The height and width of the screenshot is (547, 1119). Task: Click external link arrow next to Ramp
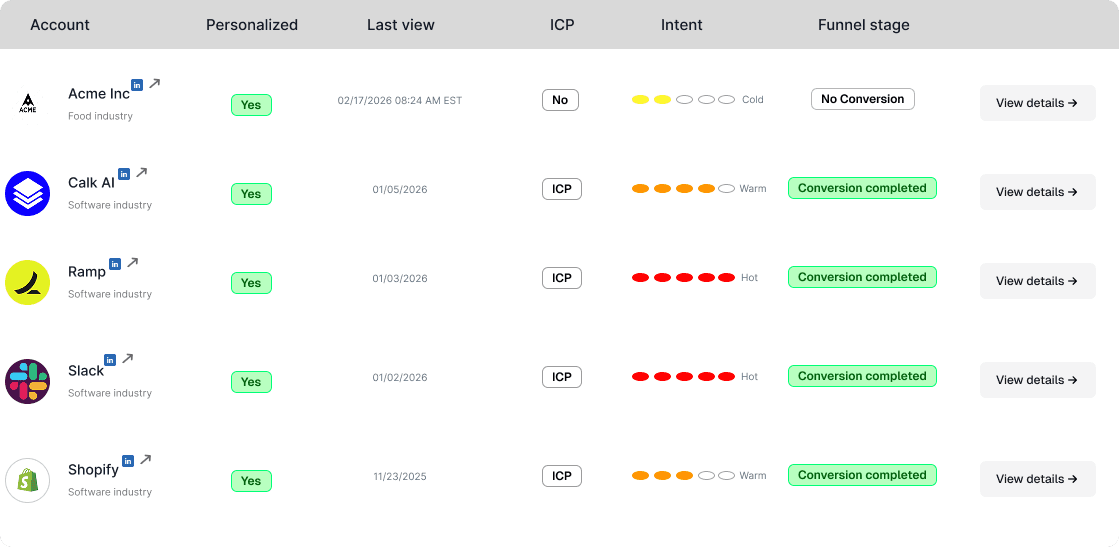click(x=132, y=263)
